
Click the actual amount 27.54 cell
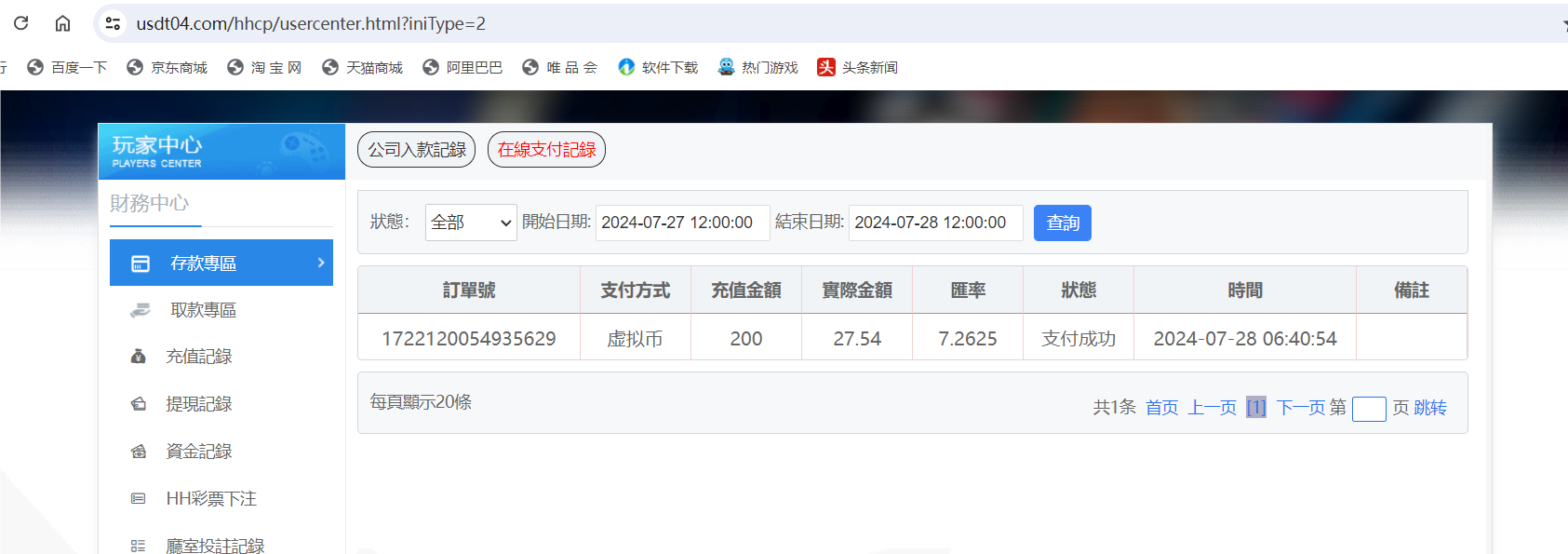(x=857, y=338)
